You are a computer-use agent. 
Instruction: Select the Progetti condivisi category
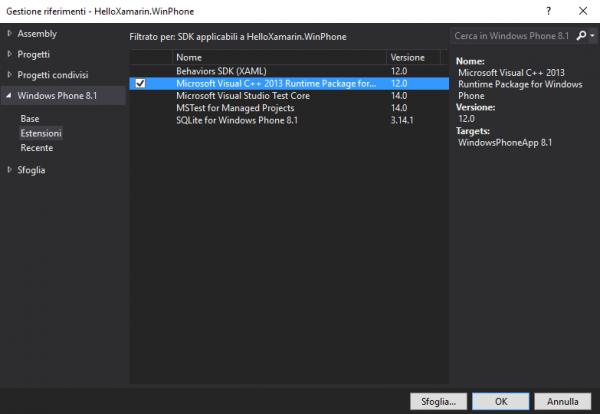pos(53,75)
